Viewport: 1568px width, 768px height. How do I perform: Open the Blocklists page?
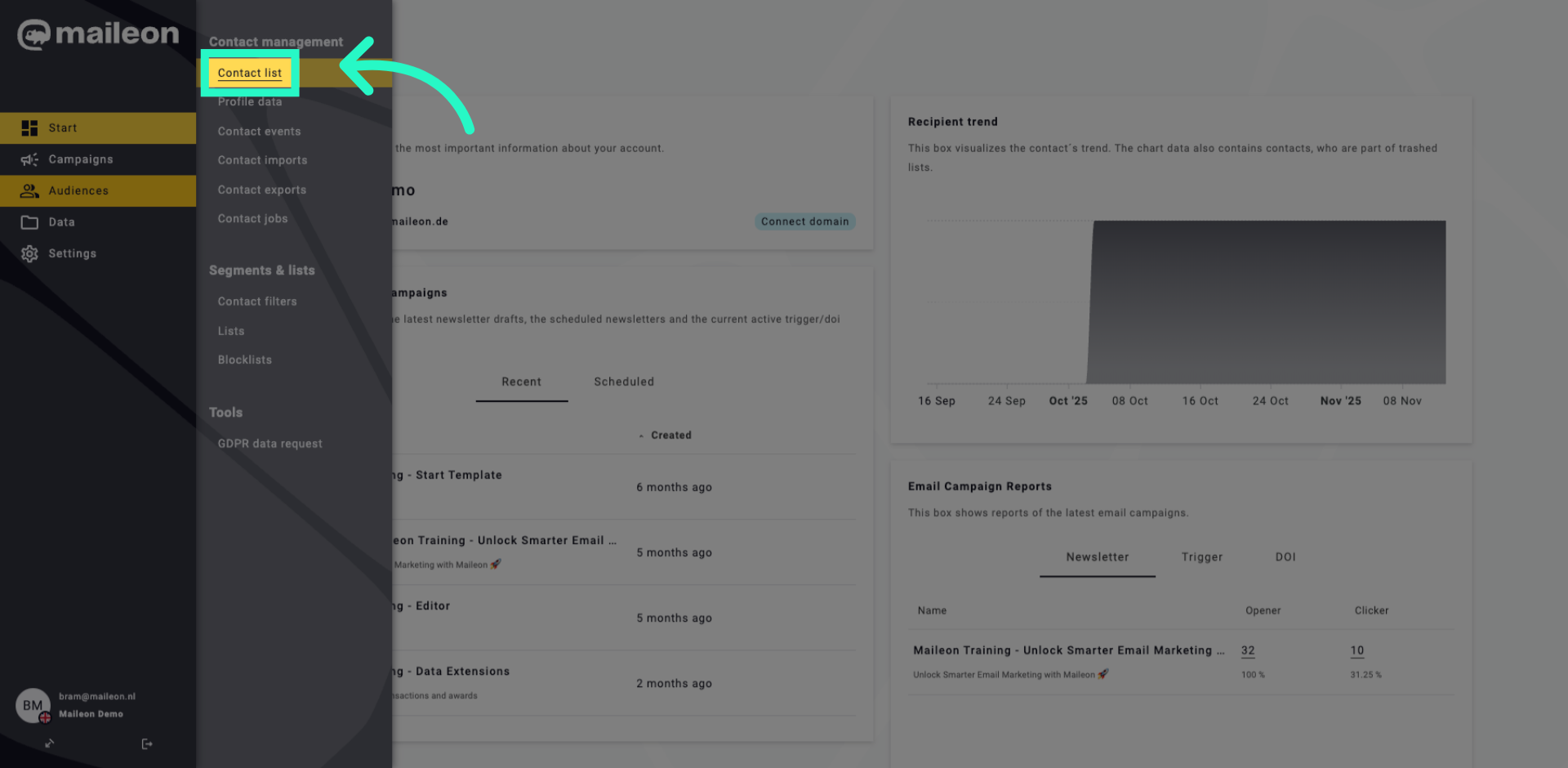click(244, 359)
